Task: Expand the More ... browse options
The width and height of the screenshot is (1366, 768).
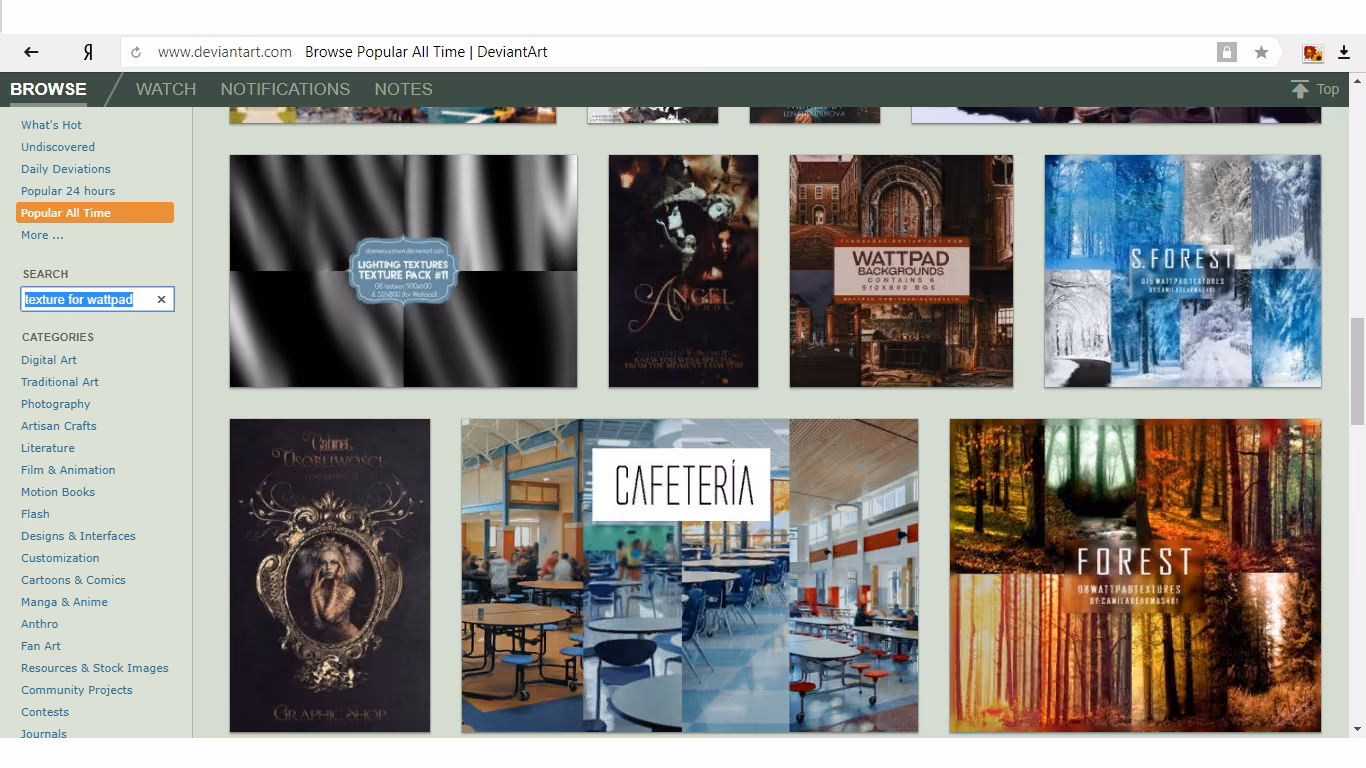Action: coord(42,235)
